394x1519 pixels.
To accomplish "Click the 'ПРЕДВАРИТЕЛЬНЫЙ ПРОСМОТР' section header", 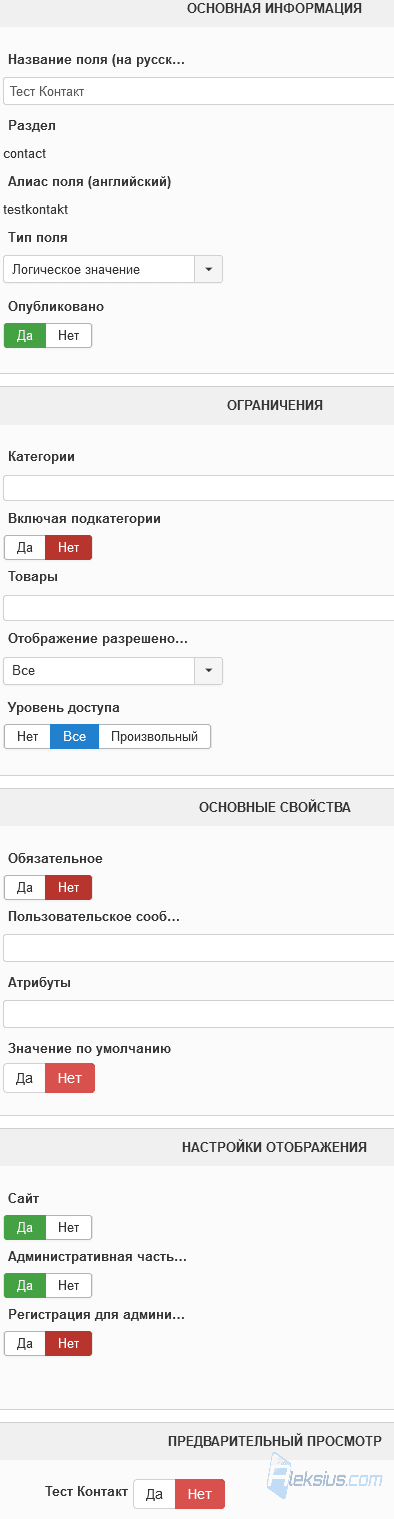I will pyautogui.click(x=275, y=1441).
